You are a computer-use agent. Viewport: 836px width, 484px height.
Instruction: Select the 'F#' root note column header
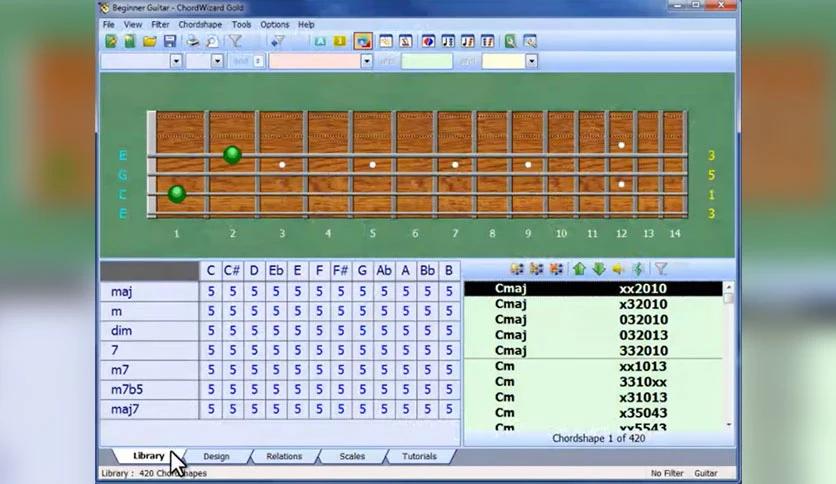[x=341, y=270]
